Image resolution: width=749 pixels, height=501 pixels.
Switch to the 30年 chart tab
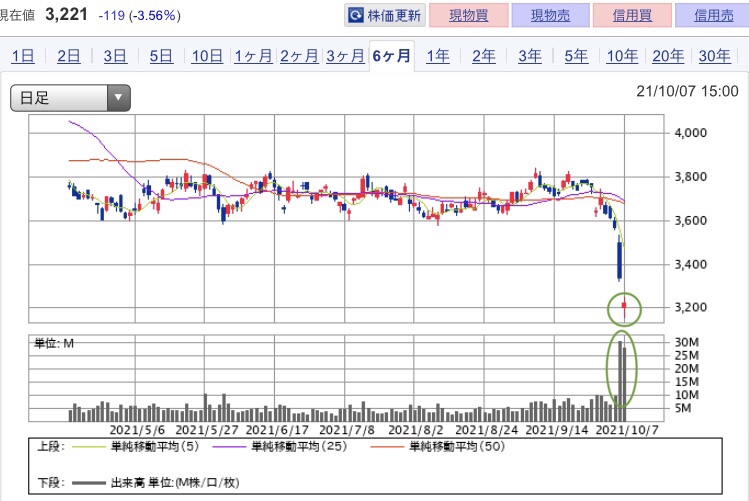[x=714, y=56]
